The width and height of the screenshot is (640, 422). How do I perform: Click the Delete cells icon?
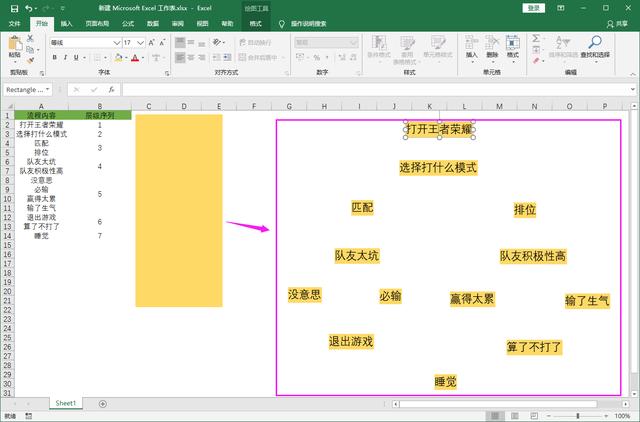(x=492, y=46)
